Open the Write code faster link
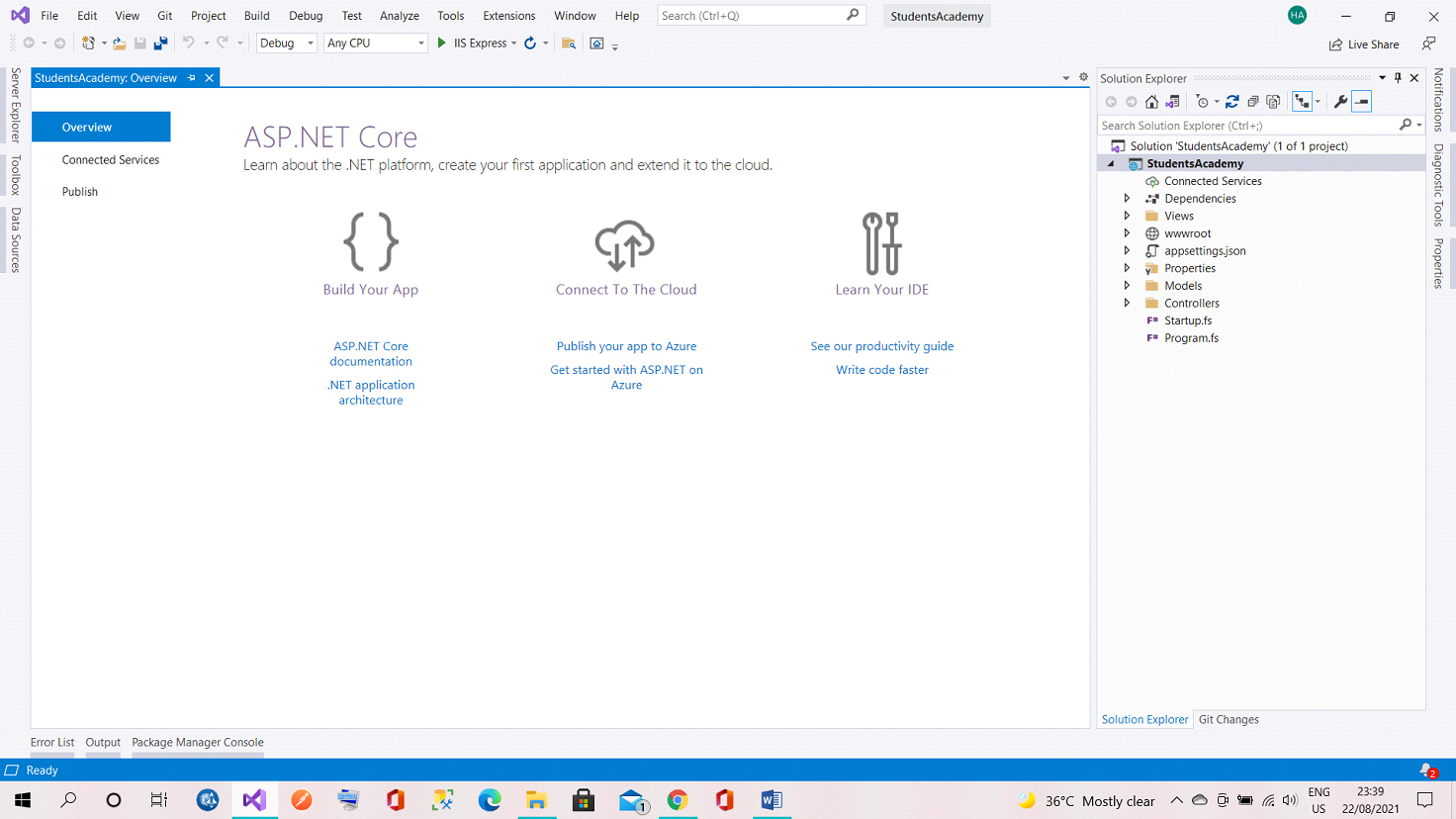The image size is (1456, 819). (882, 370)
